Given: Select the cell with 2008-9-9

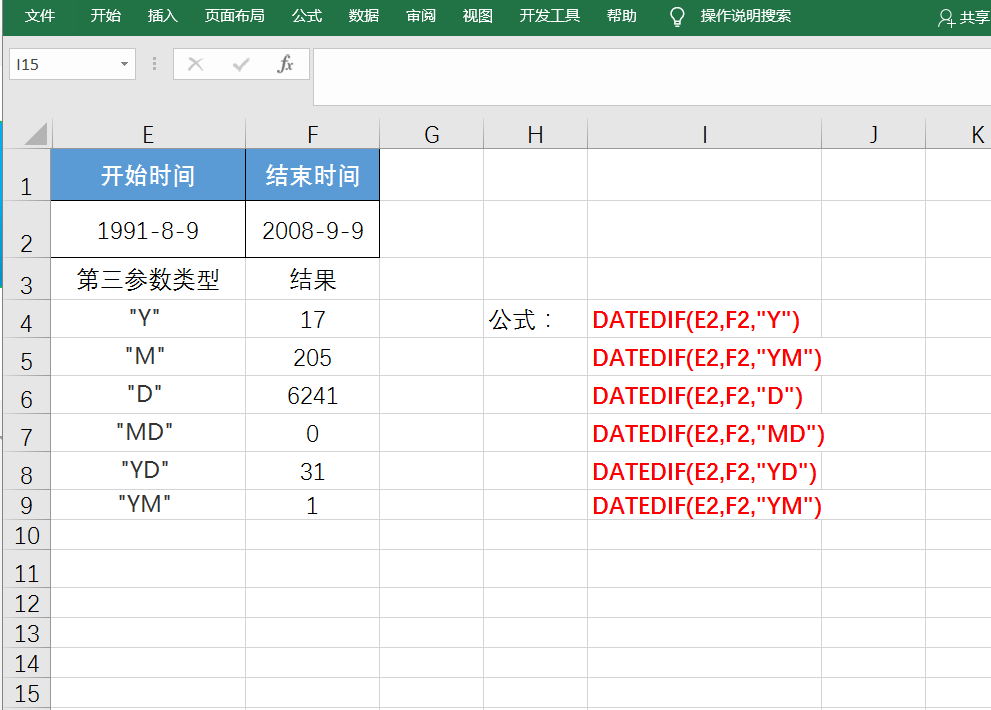Looking at the screenshot, I should (312, 230).
